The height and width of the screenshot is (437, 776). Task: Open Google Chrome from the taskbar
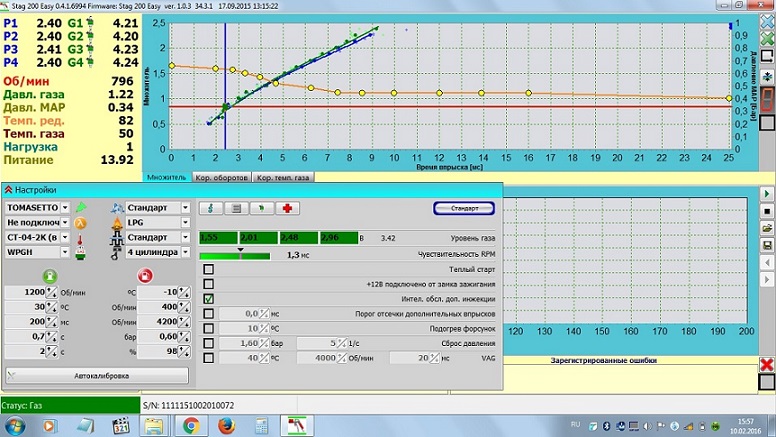point(190,424)
